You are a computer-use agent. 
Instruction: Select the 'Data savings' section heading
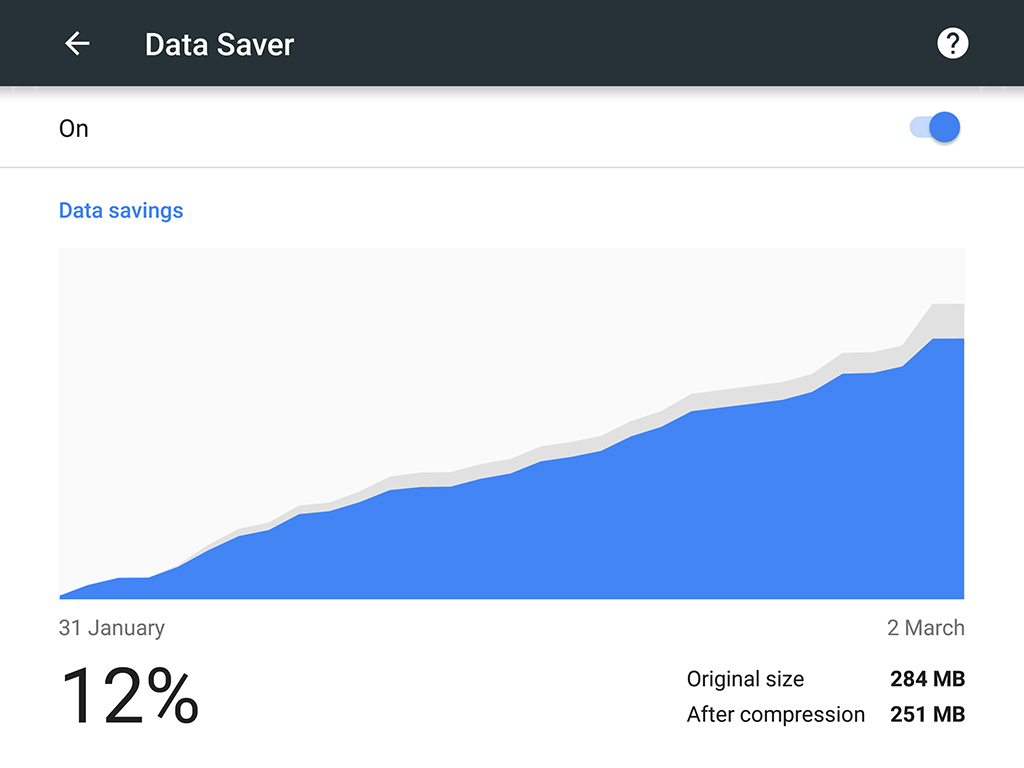[x=121, y=211]
